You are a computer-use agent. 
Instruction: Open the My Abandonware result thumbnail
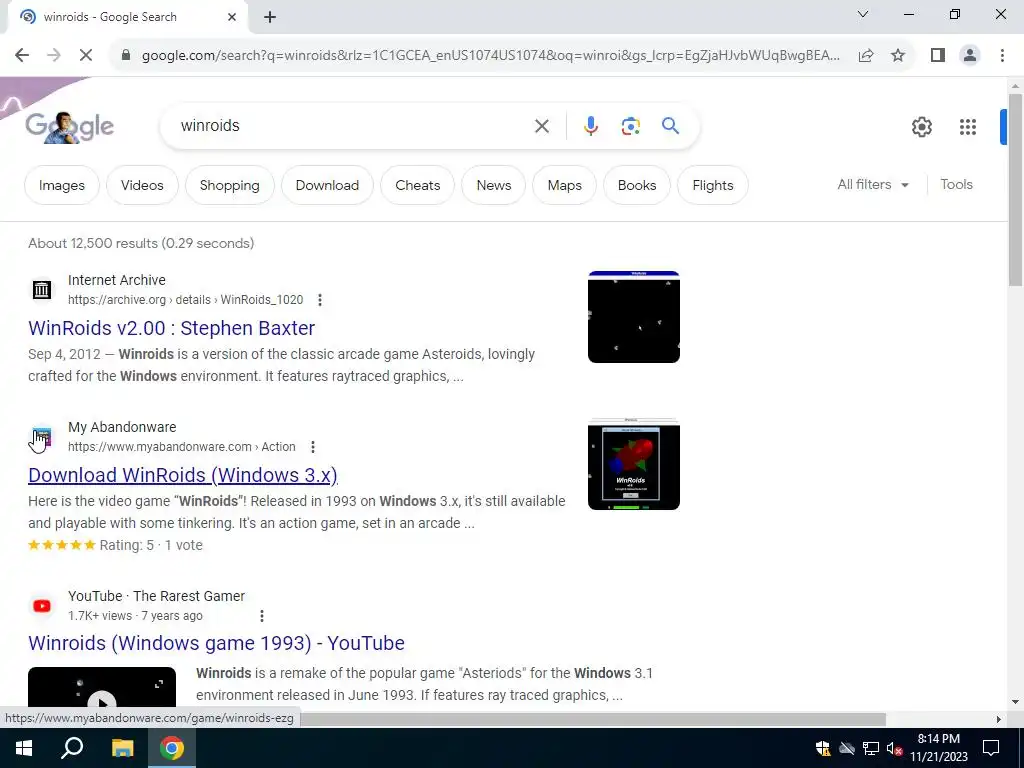(633, 464)
